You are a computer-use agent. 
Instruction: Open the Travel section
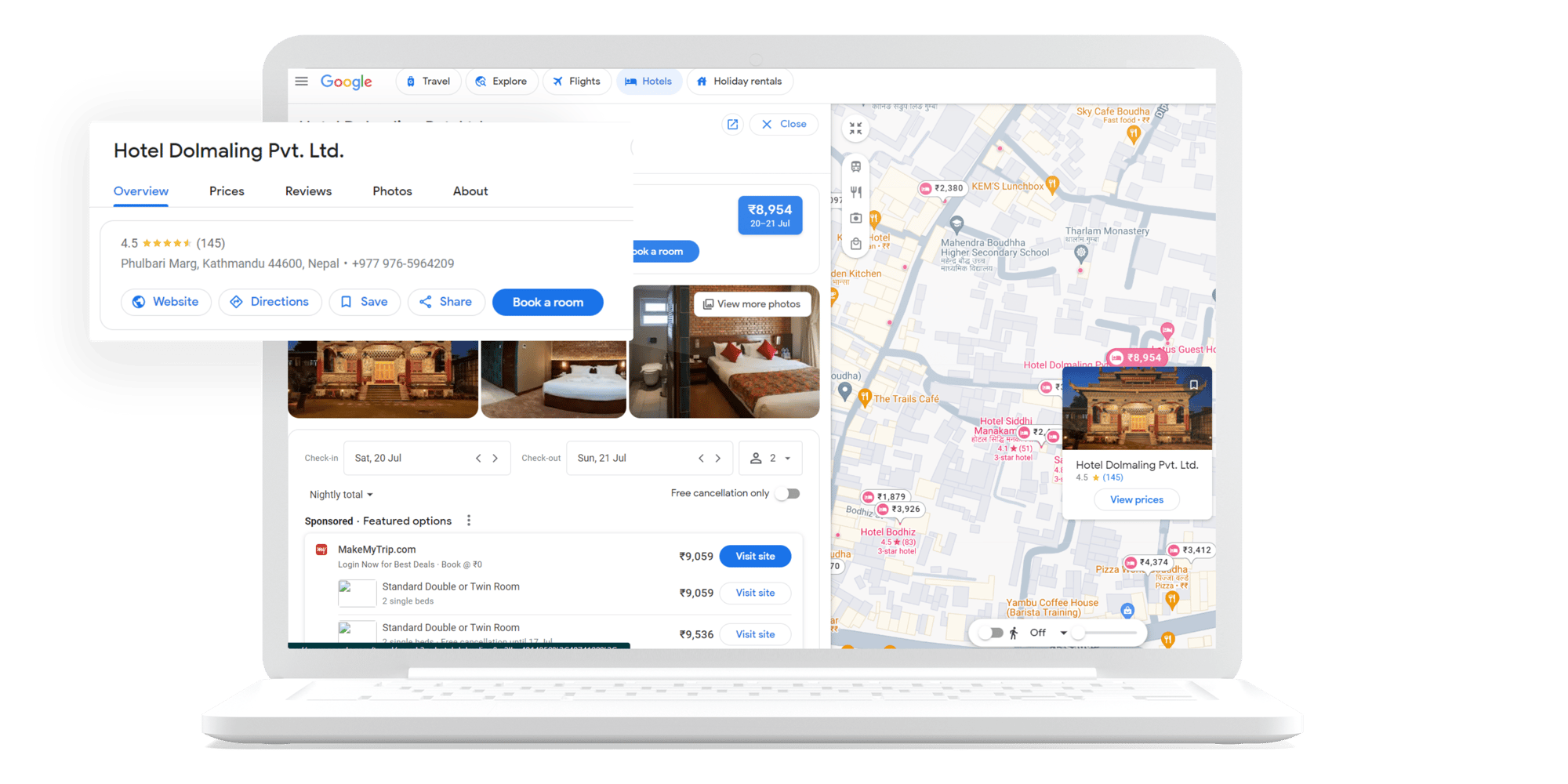(x=428, y=82)
